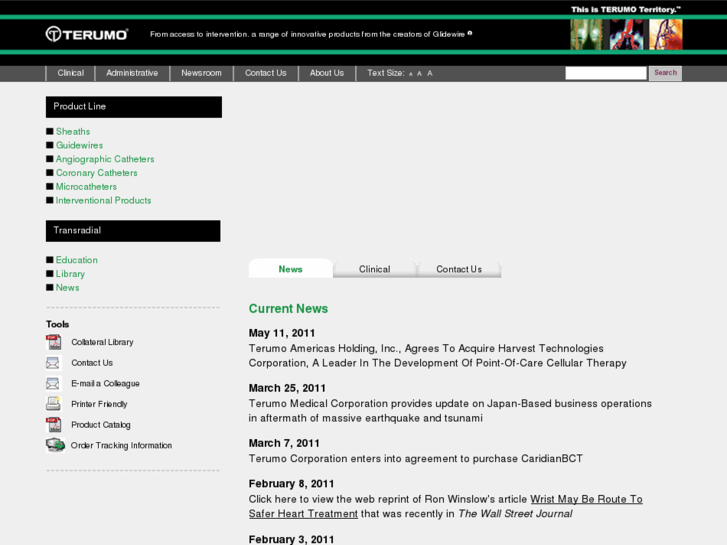Select largest text size A
The height and width of the screenshot is (545, 727).
430,73
